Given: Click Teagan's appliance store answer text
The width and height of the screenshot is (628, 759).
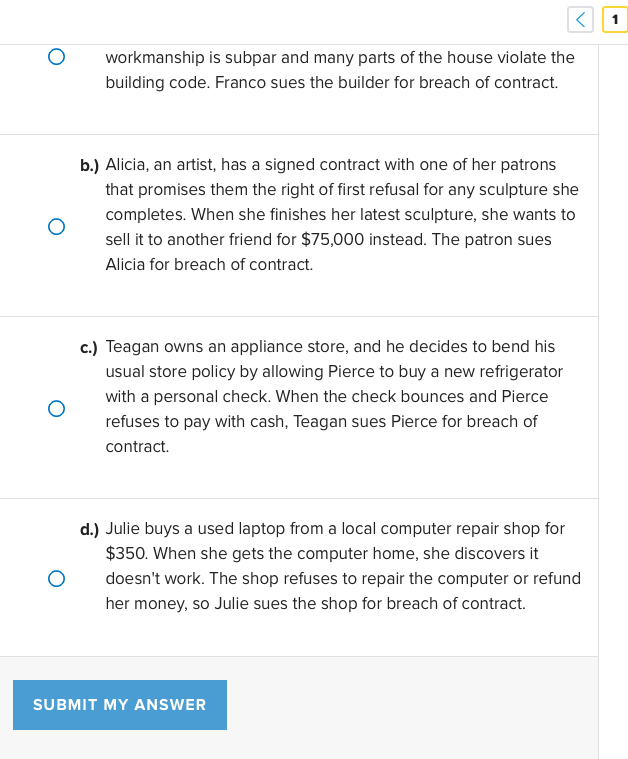Looking at the screenshot, I should point(334,396).
